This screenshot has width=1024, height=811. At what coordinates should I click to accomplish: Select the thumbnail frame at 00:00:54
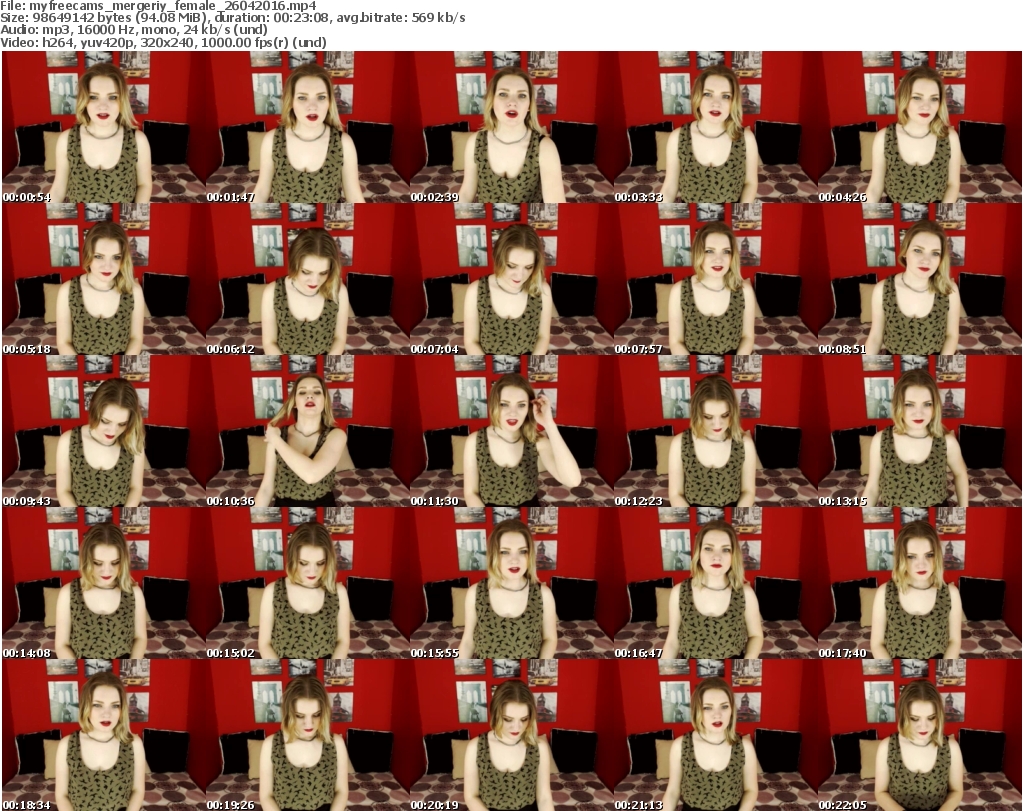(x=104, y=127)
